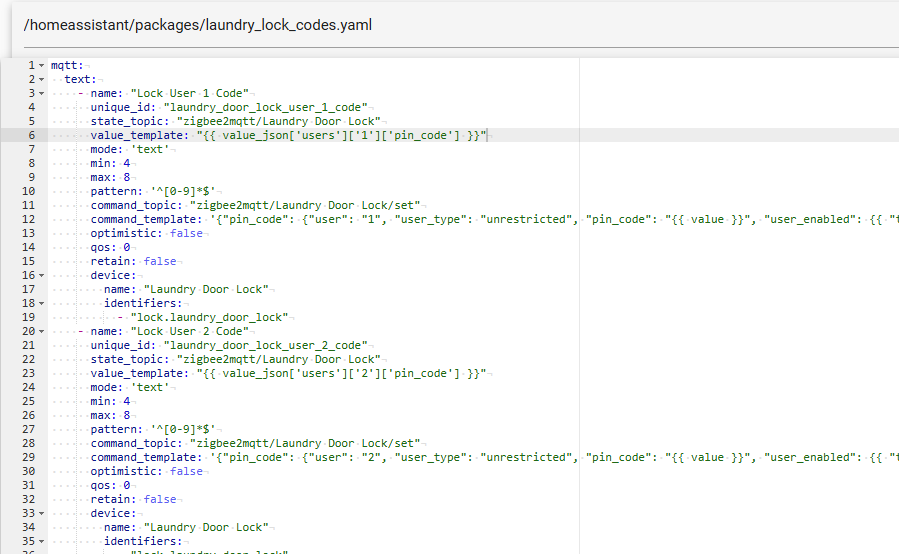Collapse the mqtt block fold arrow on line 1

pos(41,65)
